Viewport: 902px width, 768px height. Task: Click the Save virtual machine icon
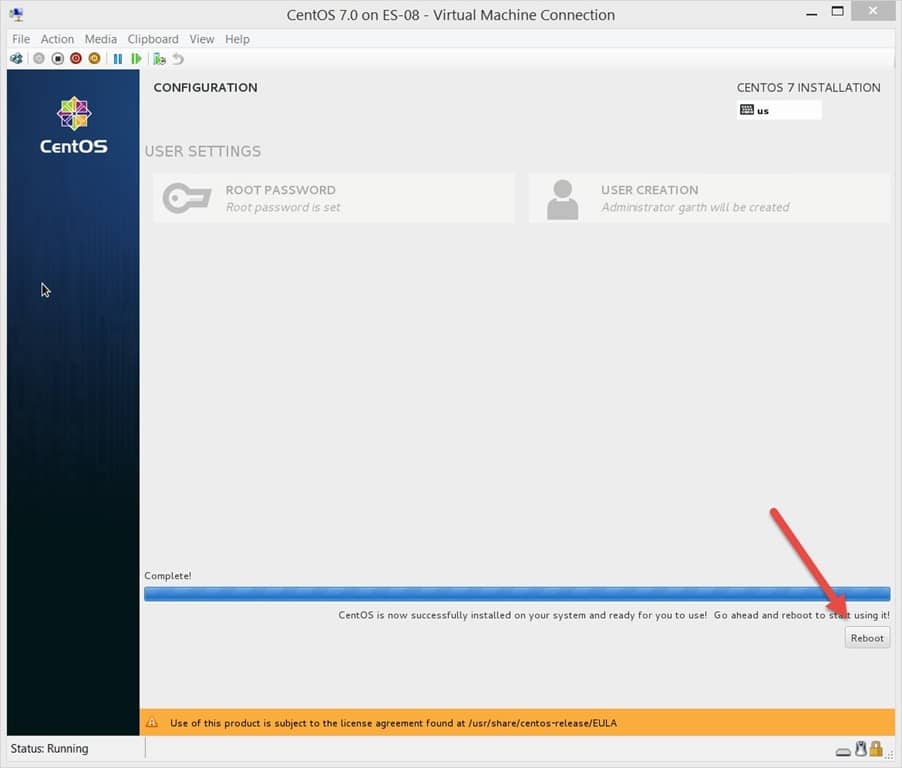point(94,58)
